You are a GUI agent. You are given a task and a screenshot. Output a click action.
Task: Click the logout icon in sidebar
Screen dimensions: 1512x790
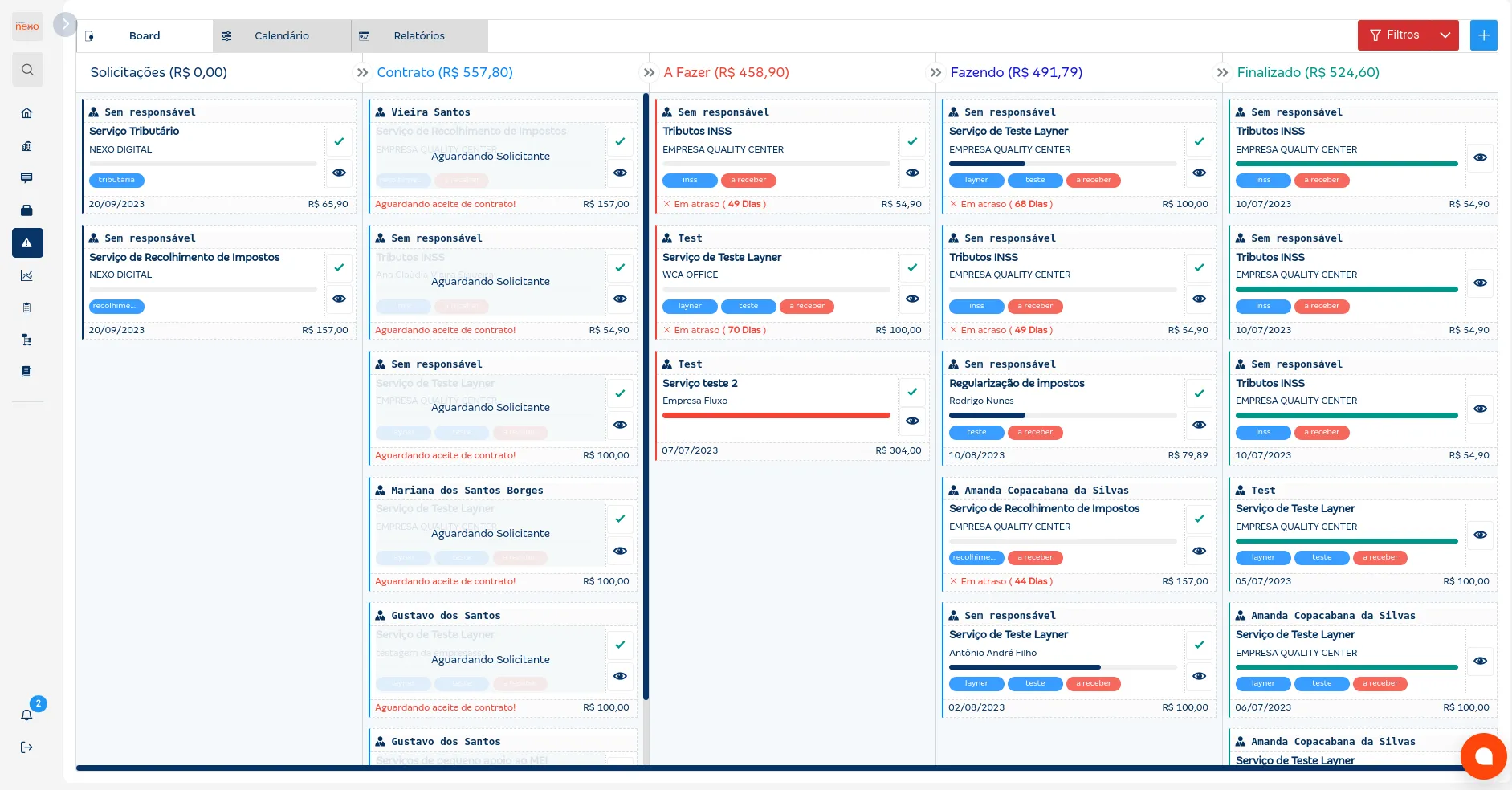(26, 747)
